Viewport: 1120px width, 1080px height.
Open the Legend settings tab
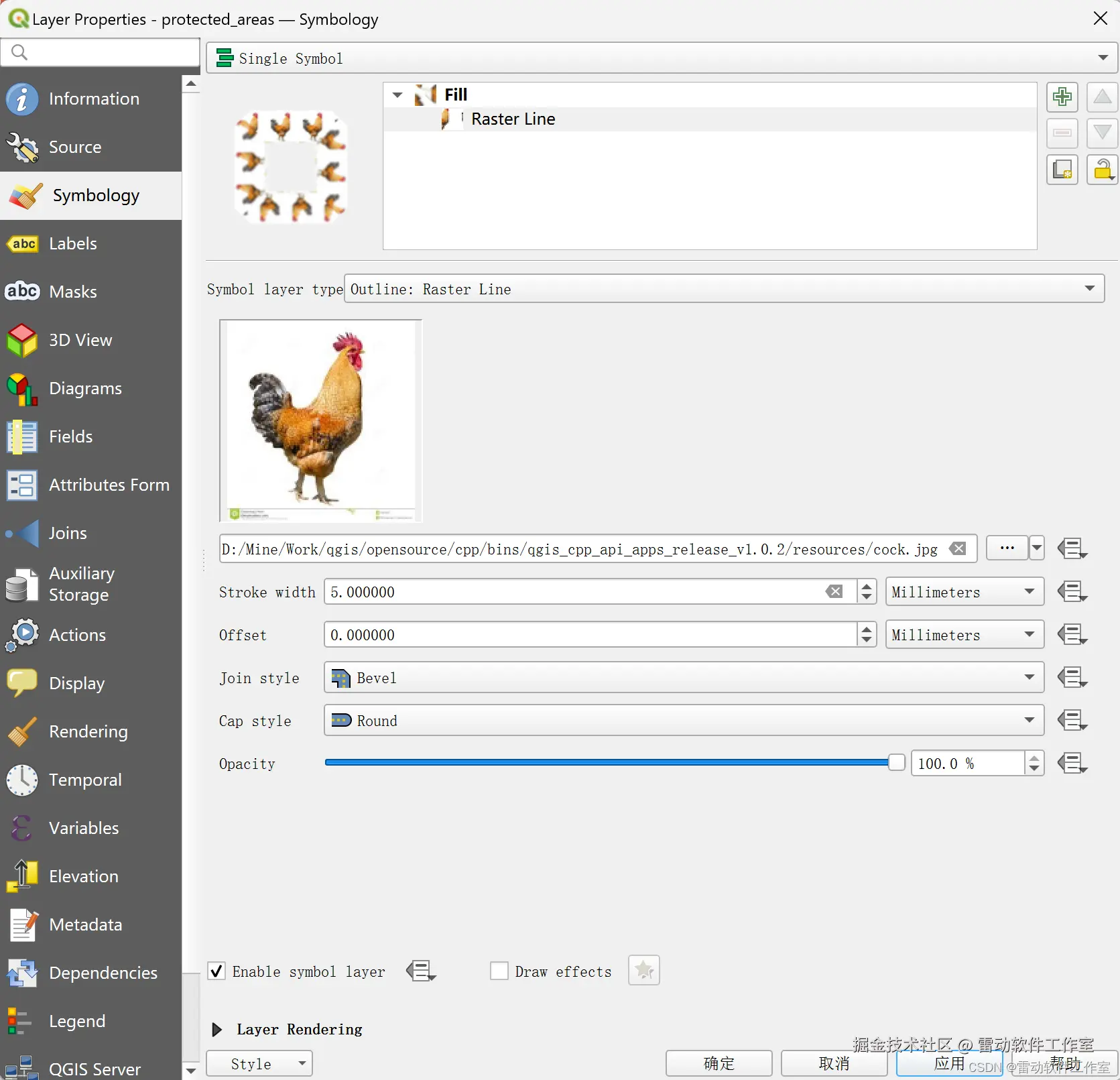pos(90,1022)
